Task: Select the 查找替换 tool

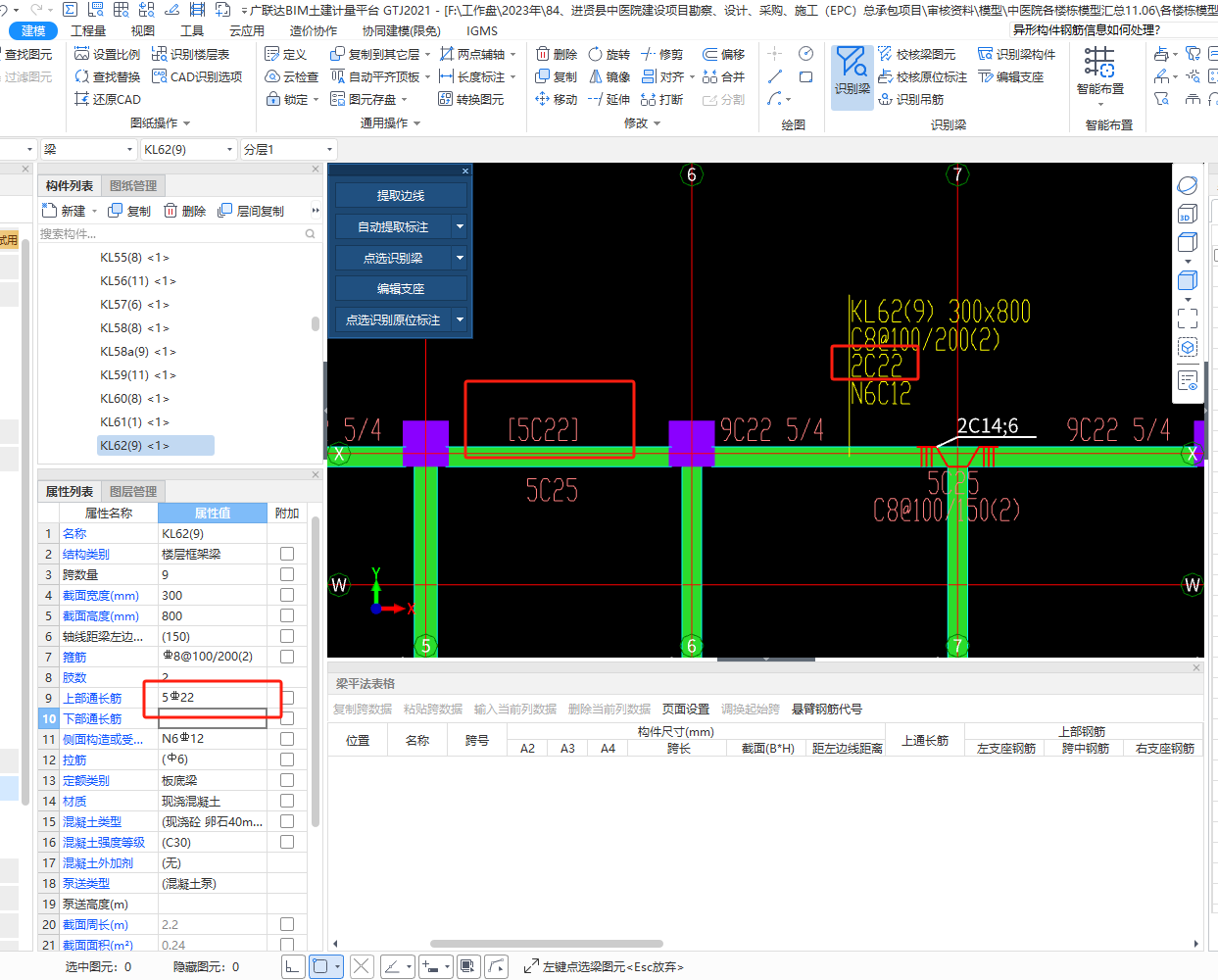Action: [x=107, y=76]
